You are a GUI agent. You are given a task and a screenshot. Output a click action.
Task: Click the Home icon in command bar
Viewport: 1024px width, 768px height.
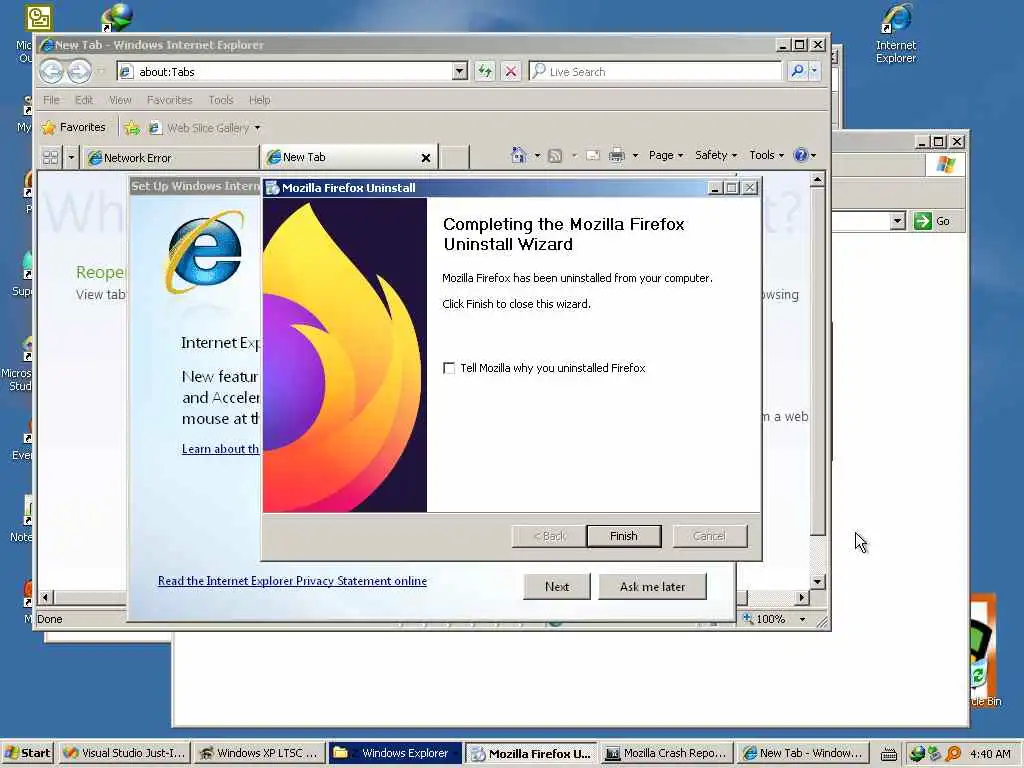(x=519, y=155)
